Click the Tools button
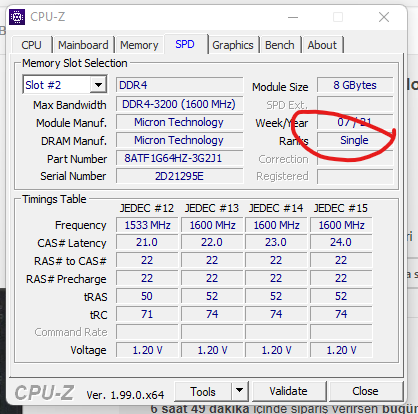Screen dimensions: 418x414 click(x=203, y=391)
